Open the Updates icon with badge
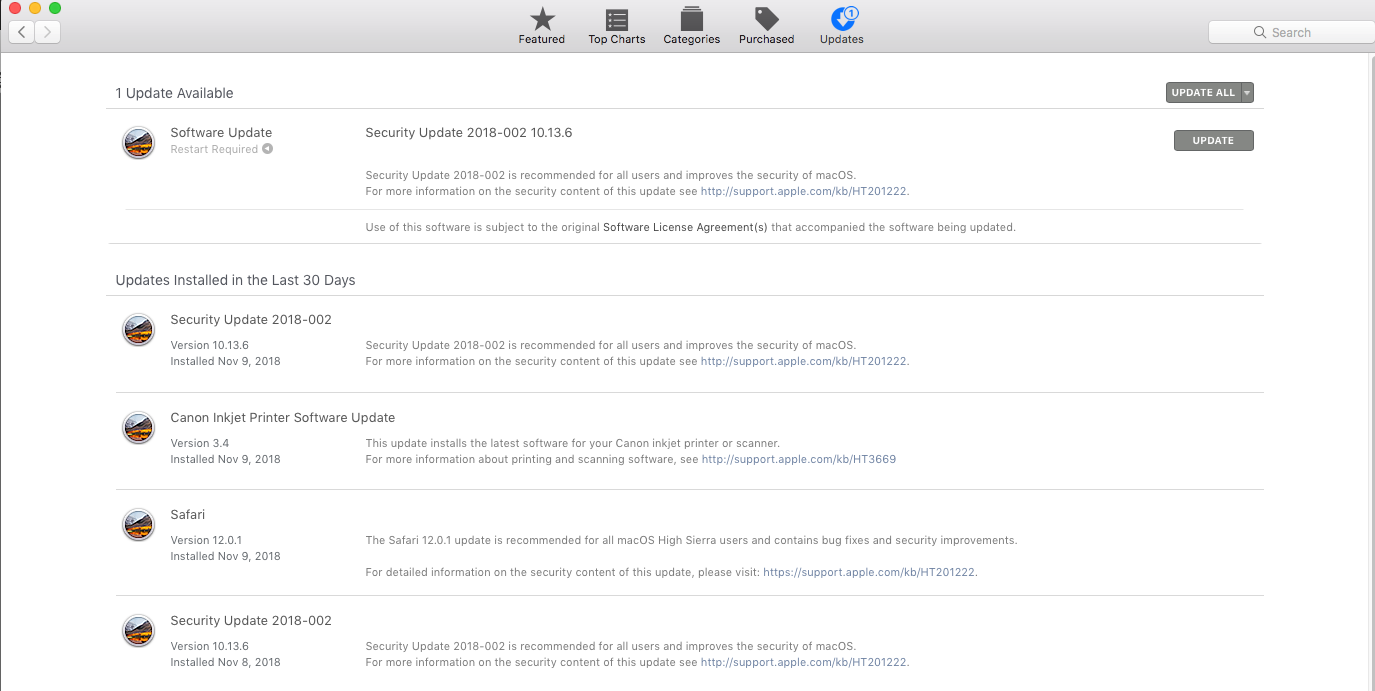The width and height of the screenshot is (1375, 691). tap(843, 18)
